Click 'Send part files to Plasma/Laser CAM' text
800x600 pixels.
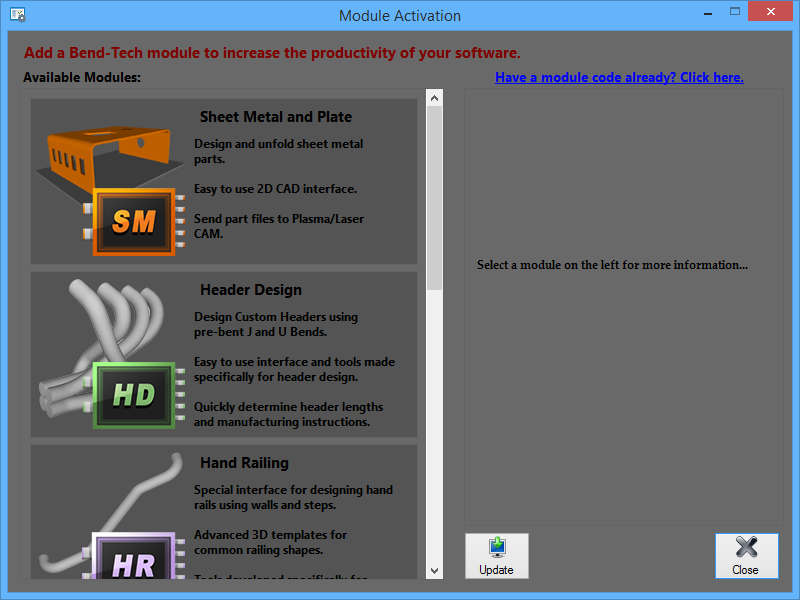click(x=279, y=226)
